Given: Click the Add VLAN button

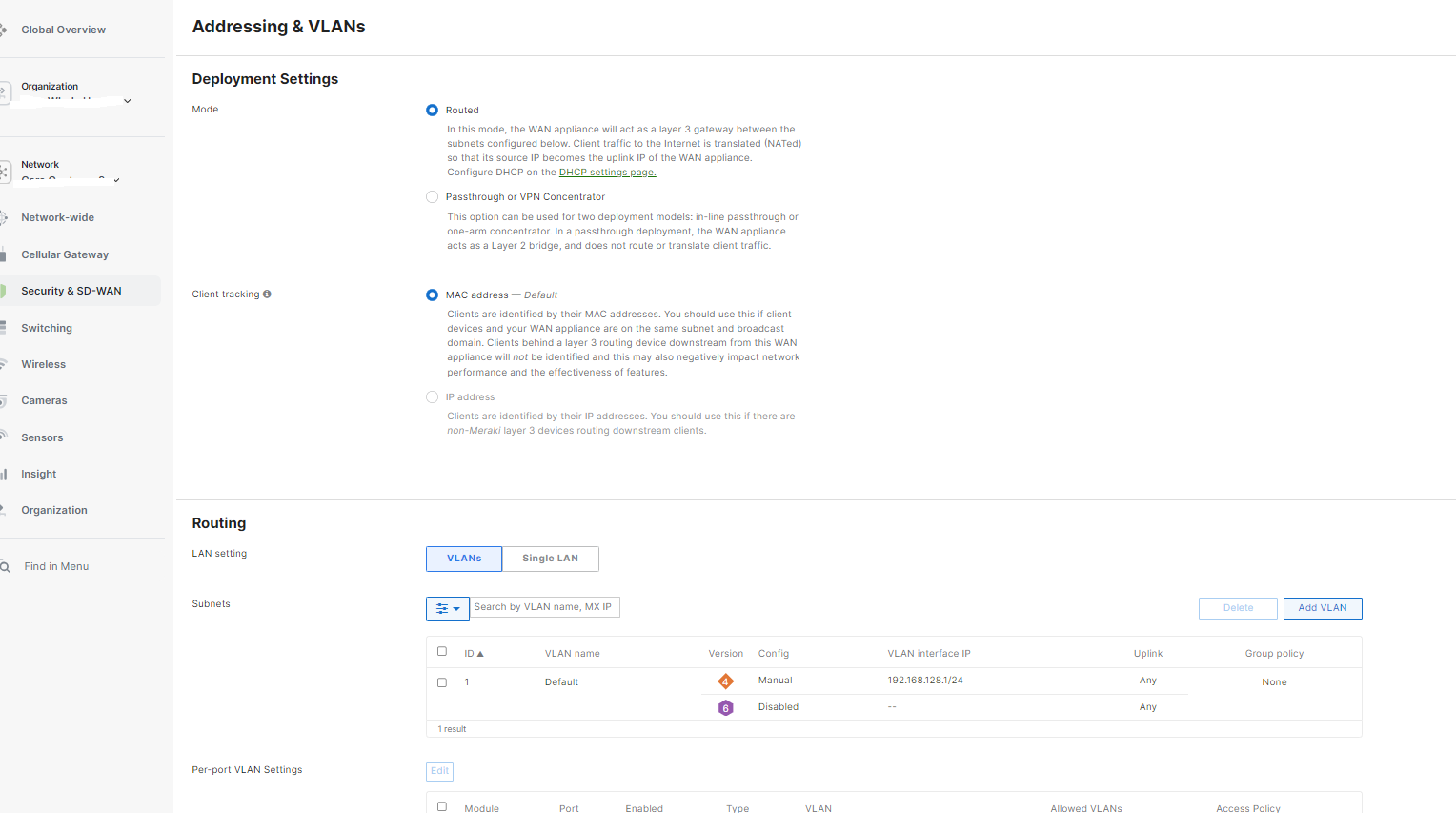Looking at the screenshot, I should (1322, 607).
